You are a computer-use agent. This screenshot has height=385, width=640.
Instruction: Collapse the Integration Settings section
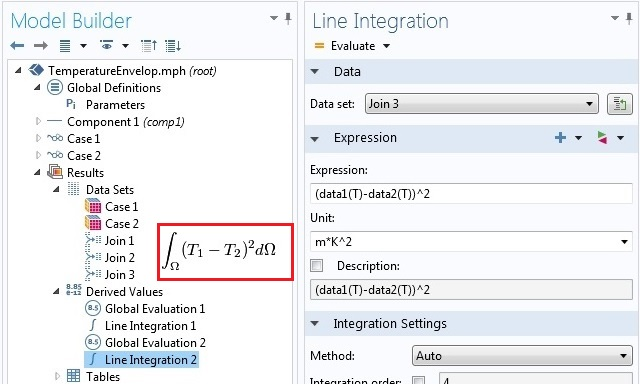315,324
